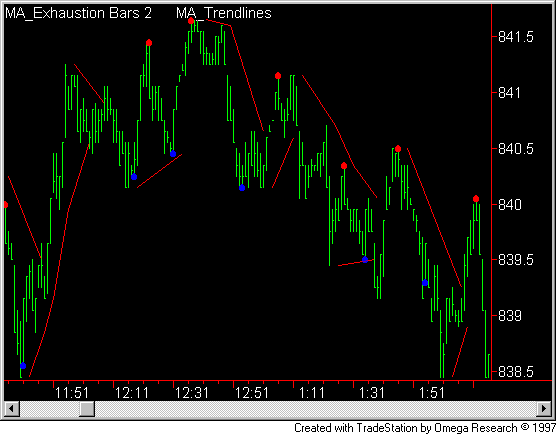Click the 840 price axis label

point(510,205)
